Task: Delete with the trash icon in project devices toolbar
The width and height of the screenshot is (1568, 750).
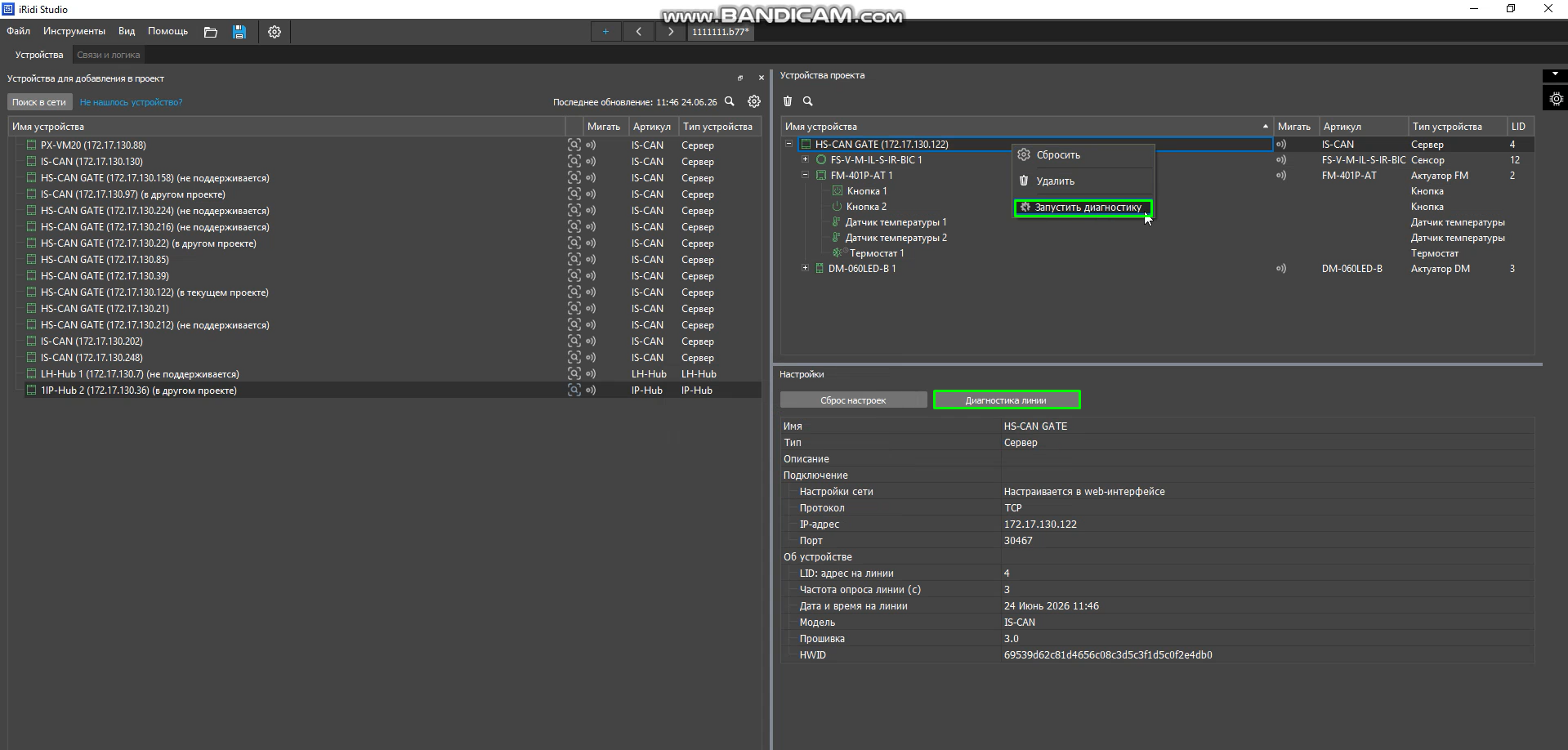Action: coord(788,101)
